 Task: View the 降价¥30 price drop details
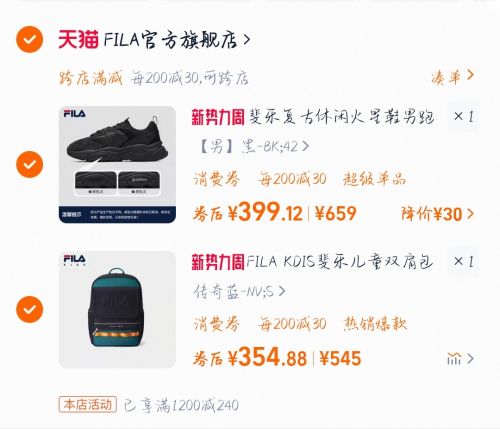437,214
